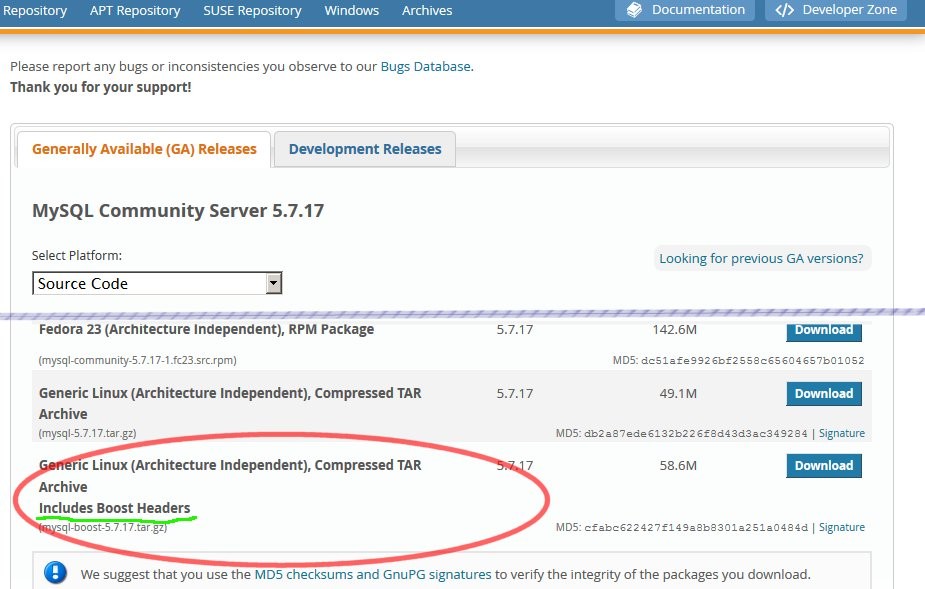Follow MD5 checksums and GnuPG signatures link

pyautogui.click(x=372, y=574)
